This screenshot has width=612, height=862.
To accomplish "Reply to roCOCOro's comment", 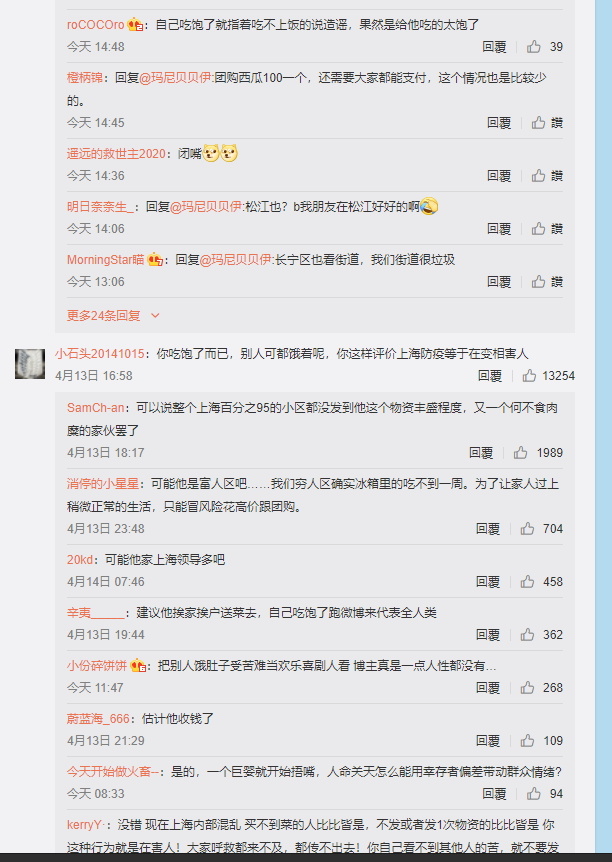I will tap(494, 47).
